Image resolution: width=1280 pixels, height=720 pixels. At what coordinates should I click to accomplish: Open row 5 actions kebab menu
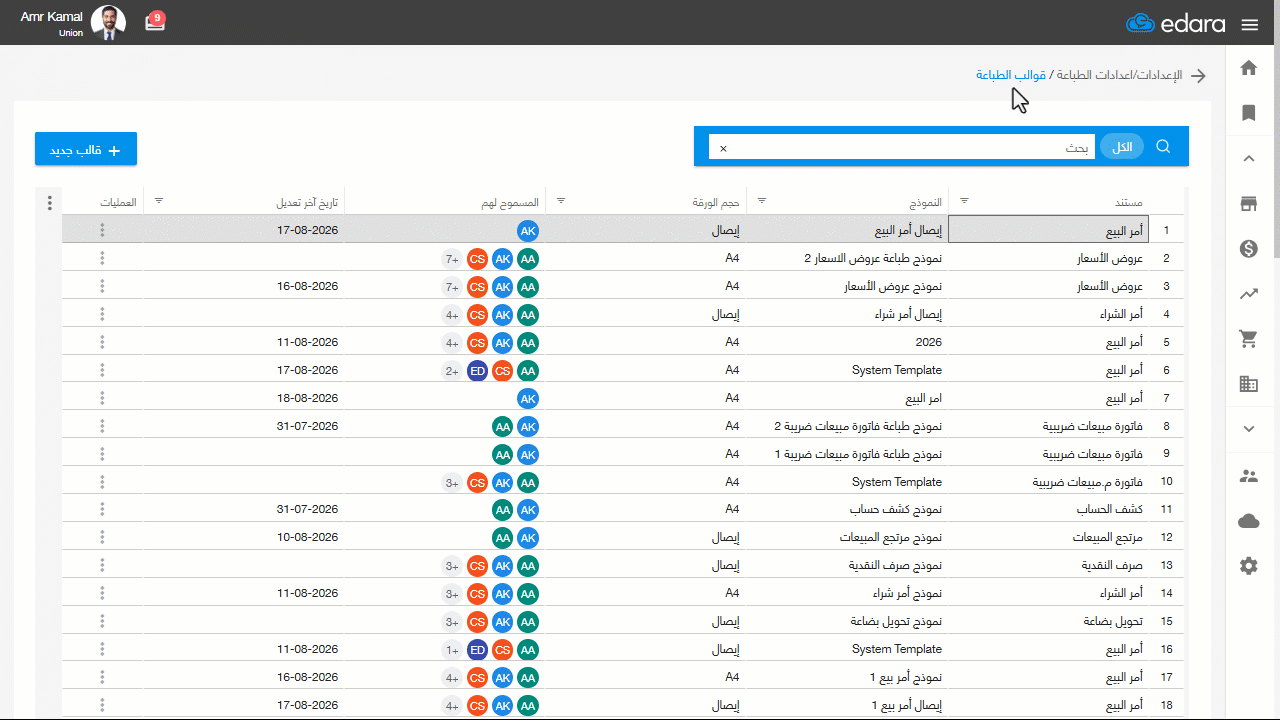pyautogui.click(x=102, y=342)
